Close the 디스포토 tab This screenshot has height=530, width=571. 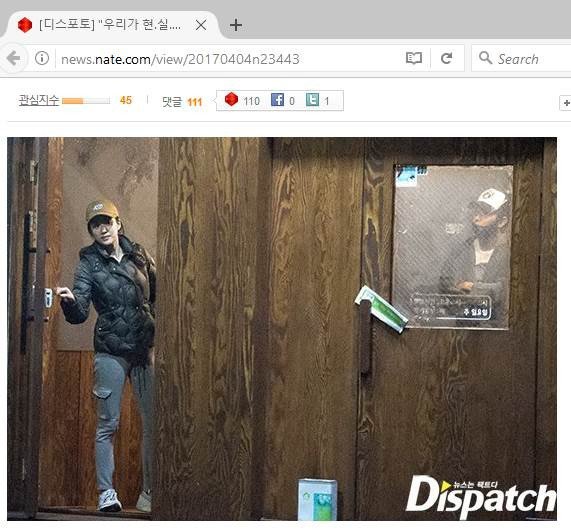pyautogui.click(x=201, y=25)
